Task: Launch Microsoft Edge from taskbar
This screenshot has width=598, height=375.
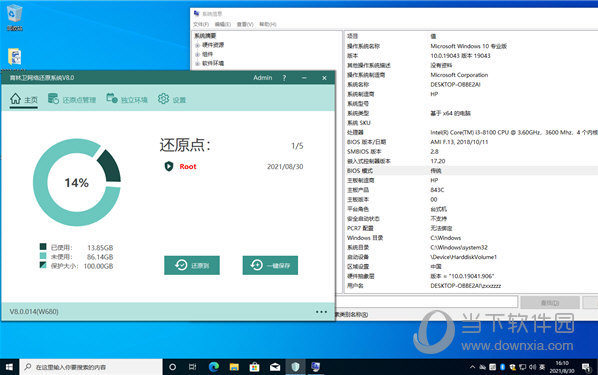Action: pos(214,367)
